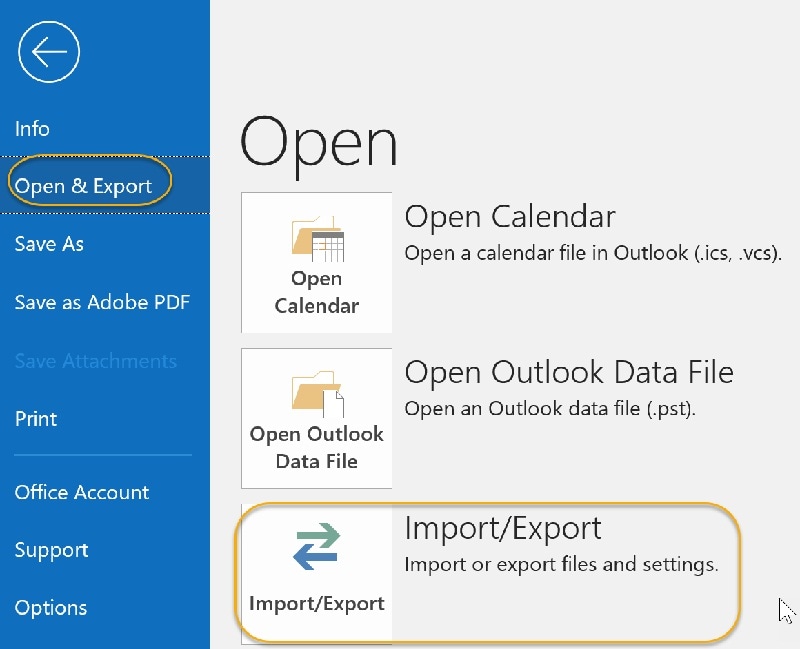Open the Info menu item
Viewport: 800px width, 649px height.
[x=32, y=129]
